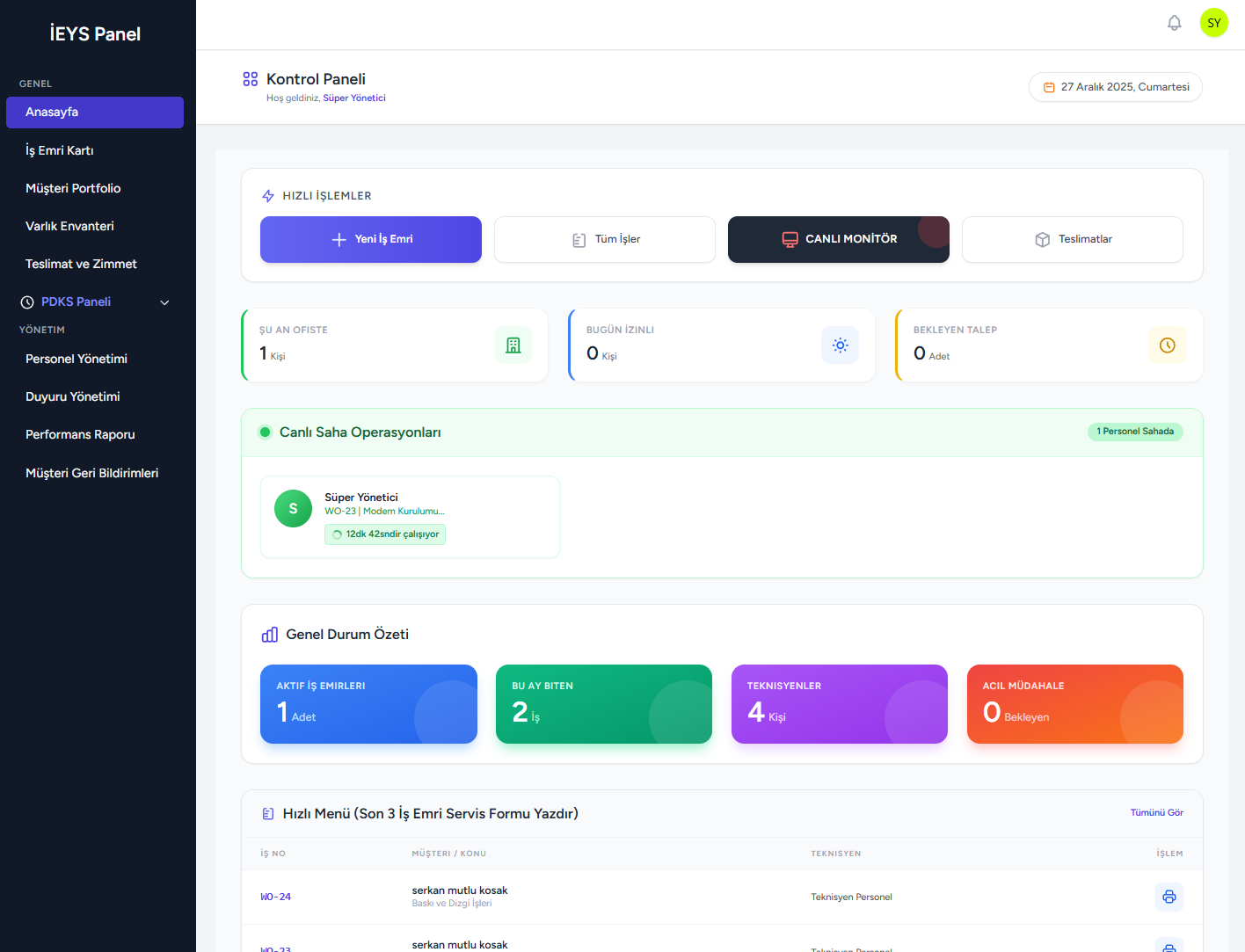Open the Aktif İş Emirleri summary card
This screenshot has width=1245, height=952.
[x=368, y=704]
